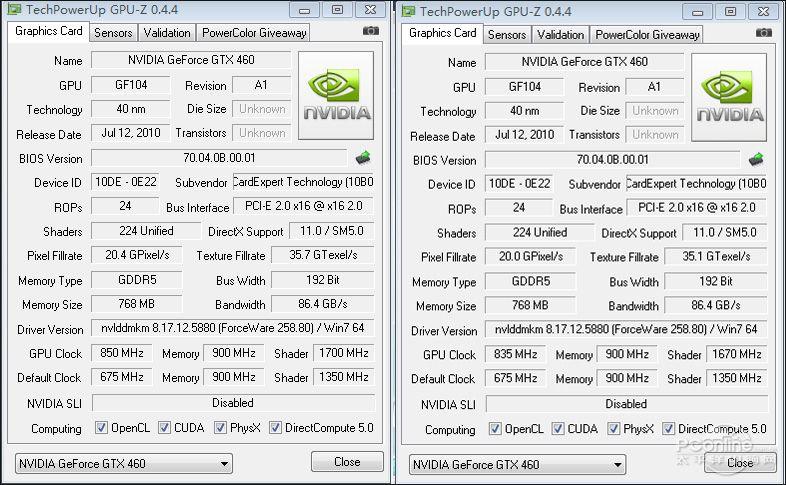Click Default Clock 675 MHz in right window

coord(515,378)
